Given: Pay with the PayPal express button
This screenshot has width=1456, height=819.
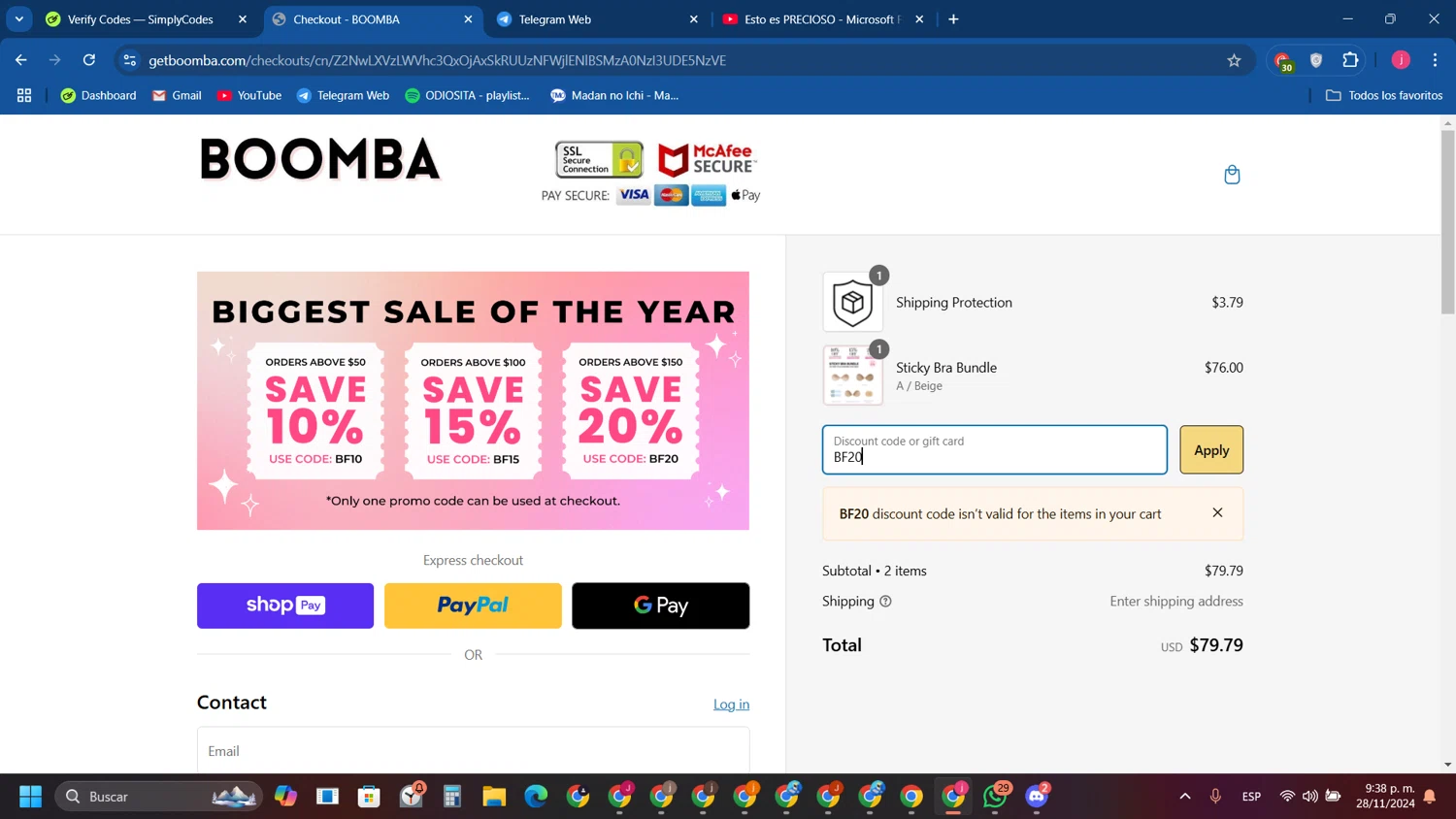Looking at the screenshot, I should tap(473, 606).
